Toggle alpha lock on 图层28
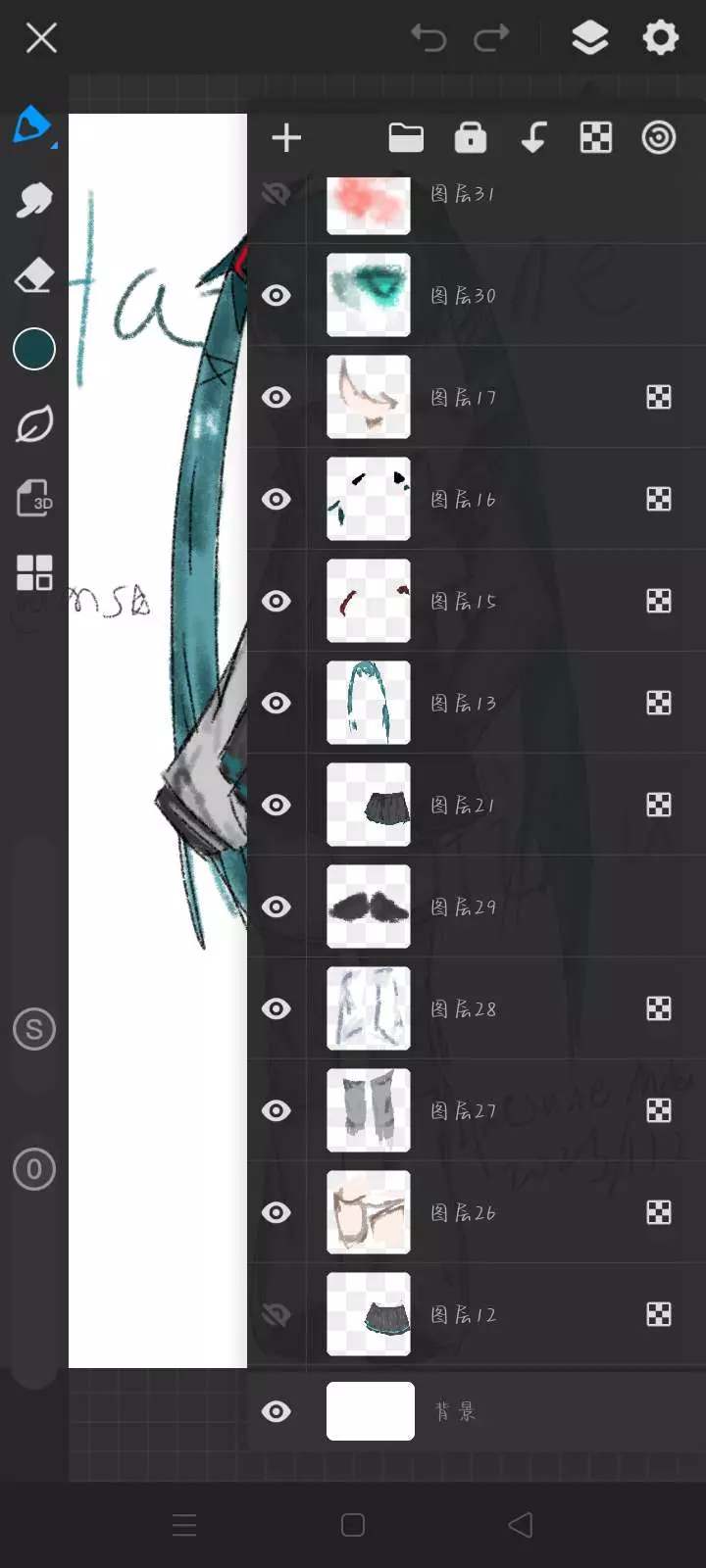The width and height of the screenshot is (706, 1568). point(659,1008)
